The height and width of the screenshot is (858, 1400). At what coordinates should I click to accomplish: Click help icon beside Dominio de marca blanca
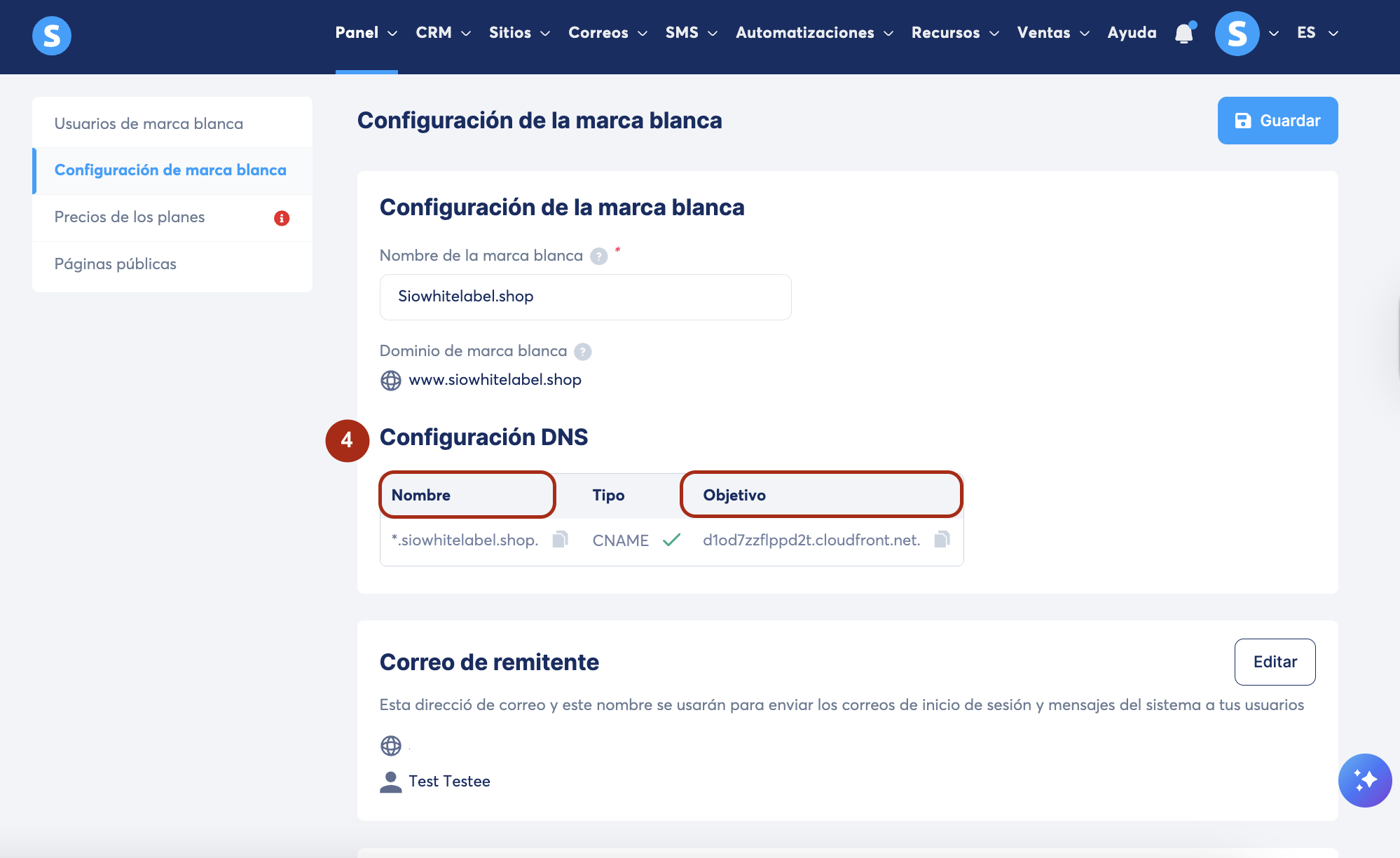pos(582,351)
